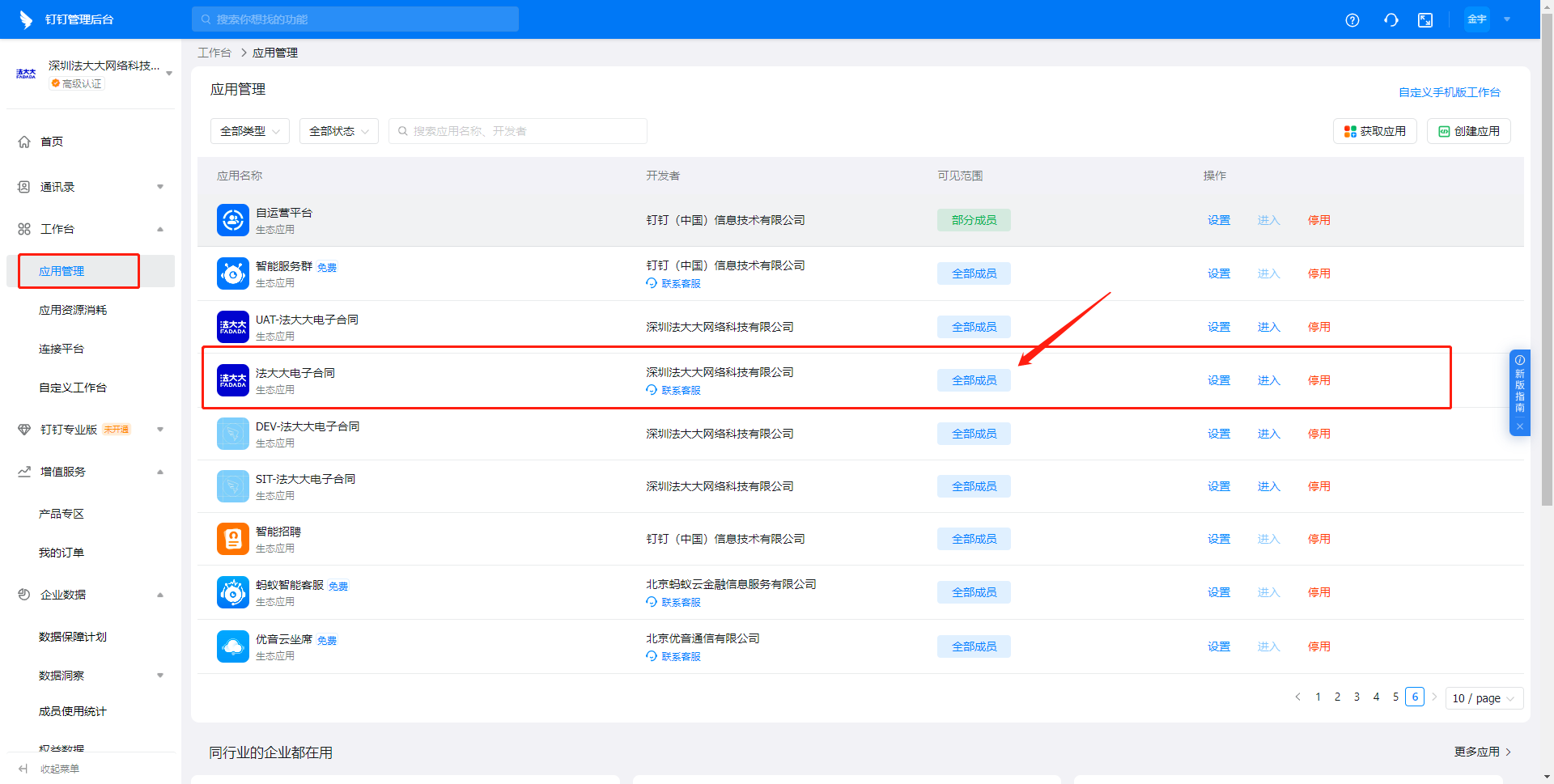Viewport: 1554px width, 784px height.
Task: Open the user account dropdown arrow
Action: 1507,19
